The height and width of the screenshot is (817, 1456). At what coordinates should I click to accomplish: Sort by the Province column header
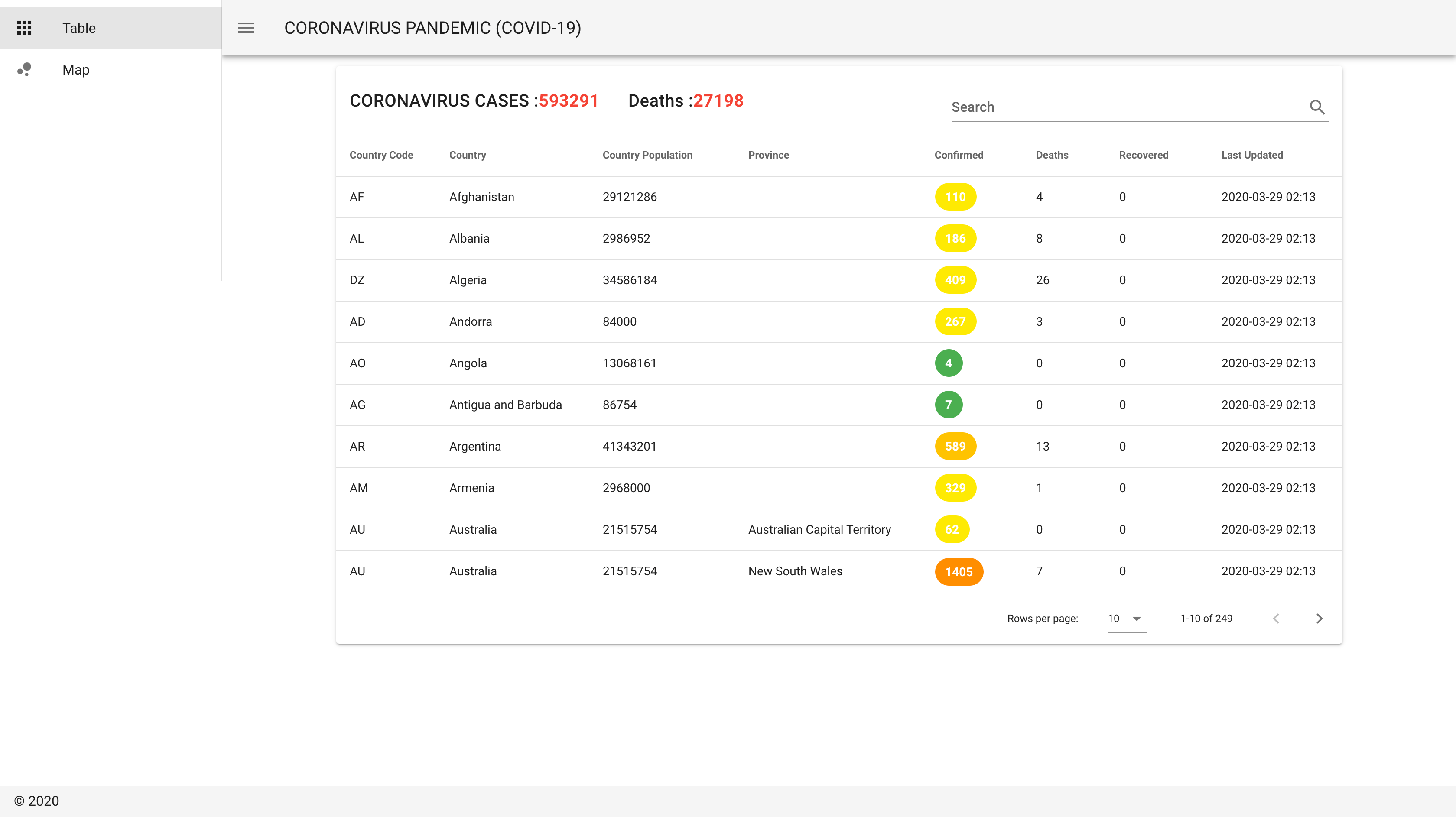click(x=769, y=155)
